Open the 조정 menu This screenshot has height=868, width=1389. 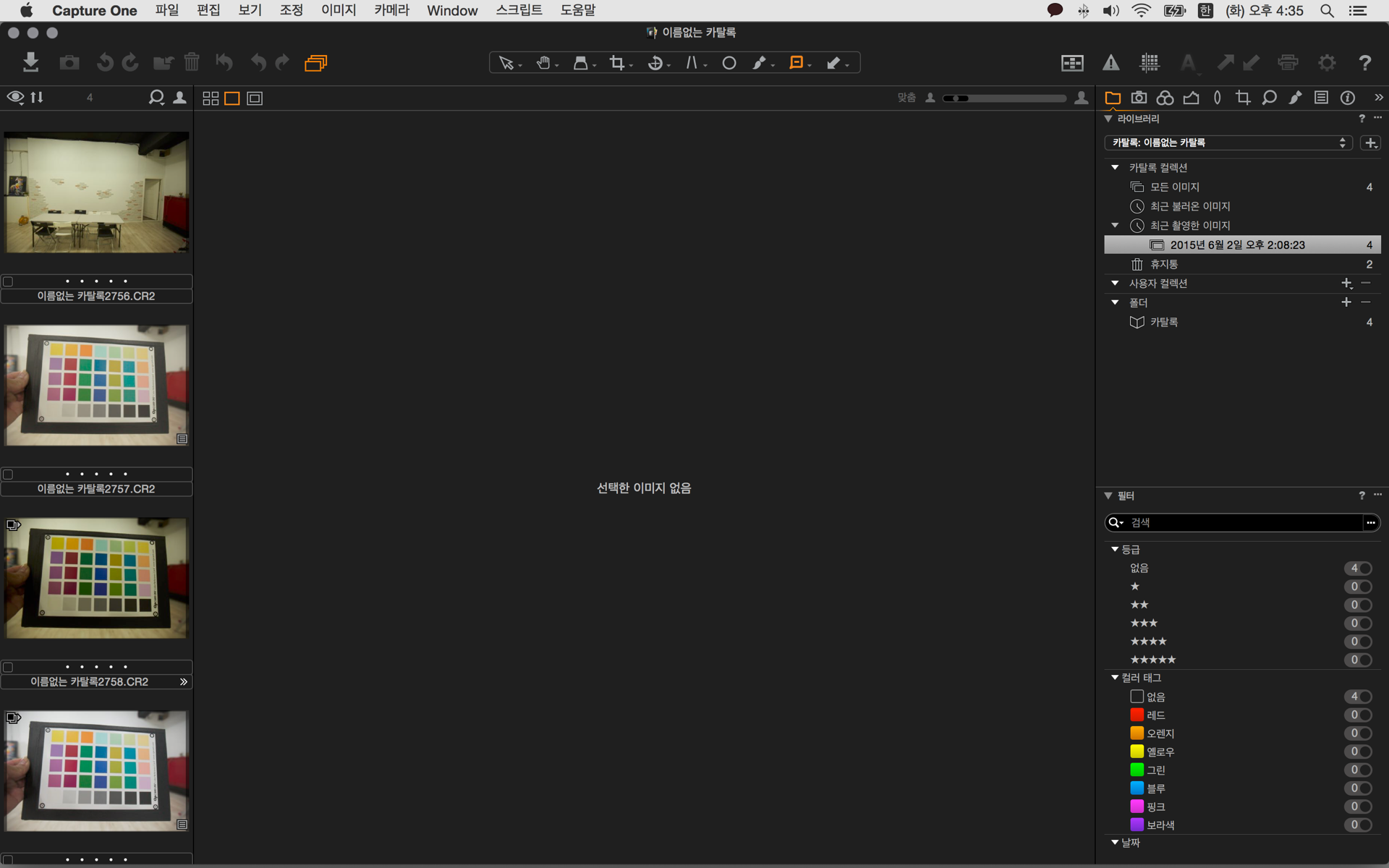coord(291,10)
